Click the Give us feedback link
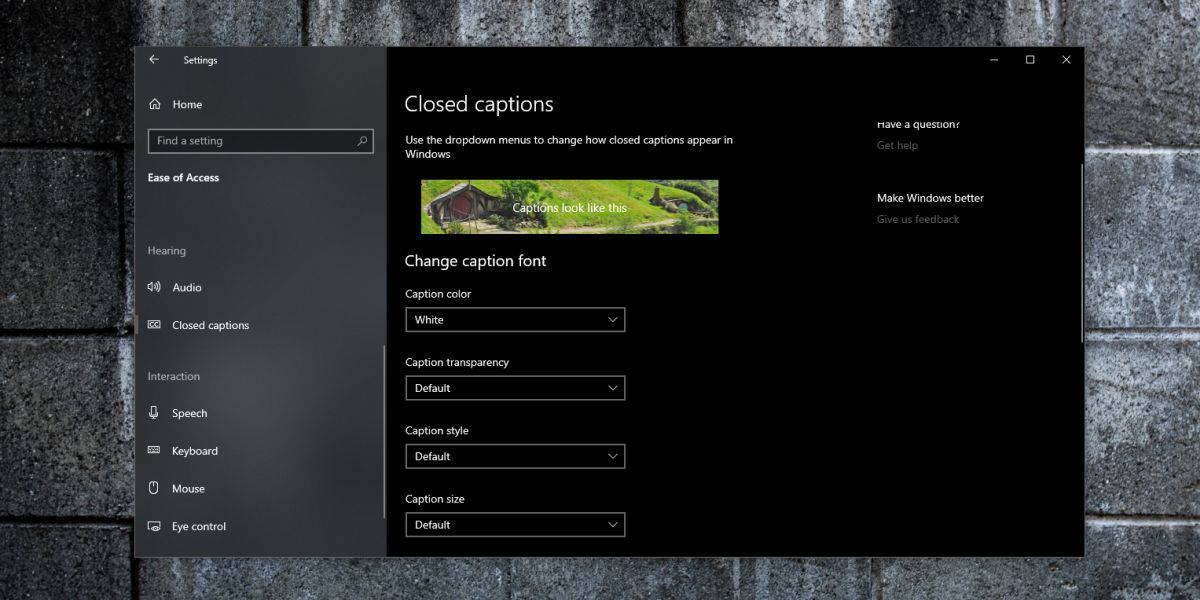This screenshot has width=1200, height=600. 917,219
